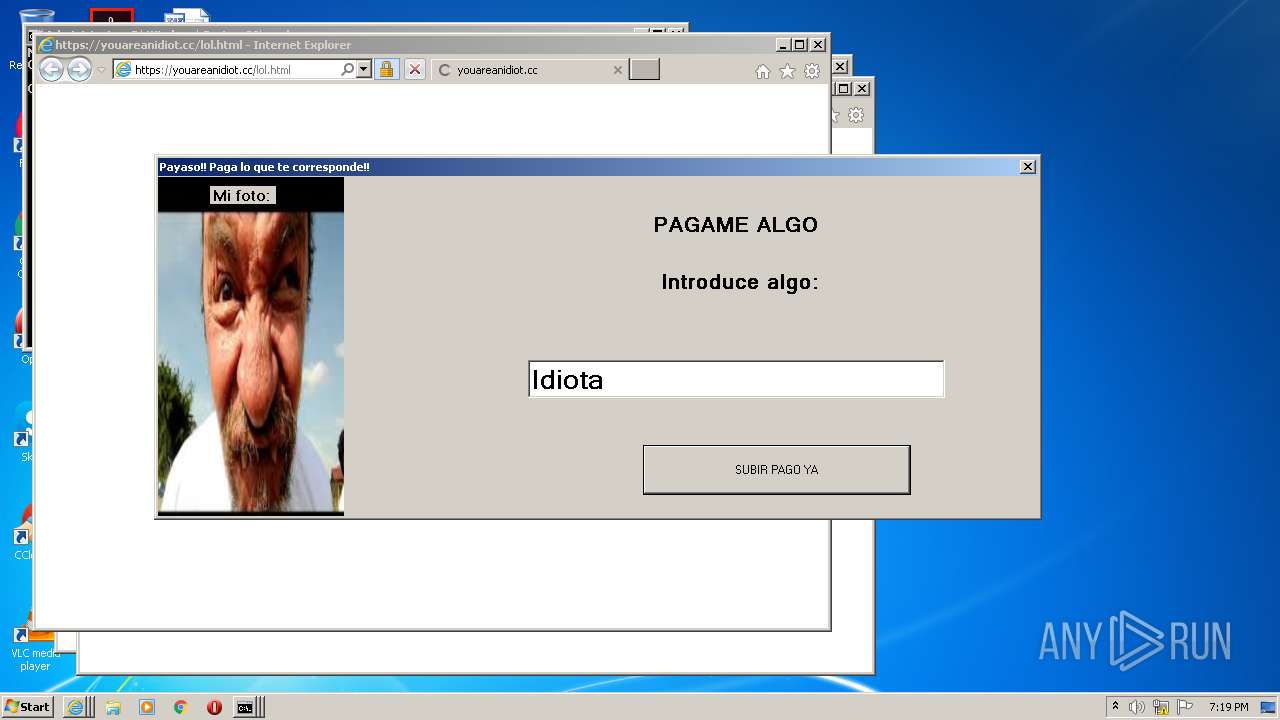Minimize the front Internet Explorer window

click(783, 45)
